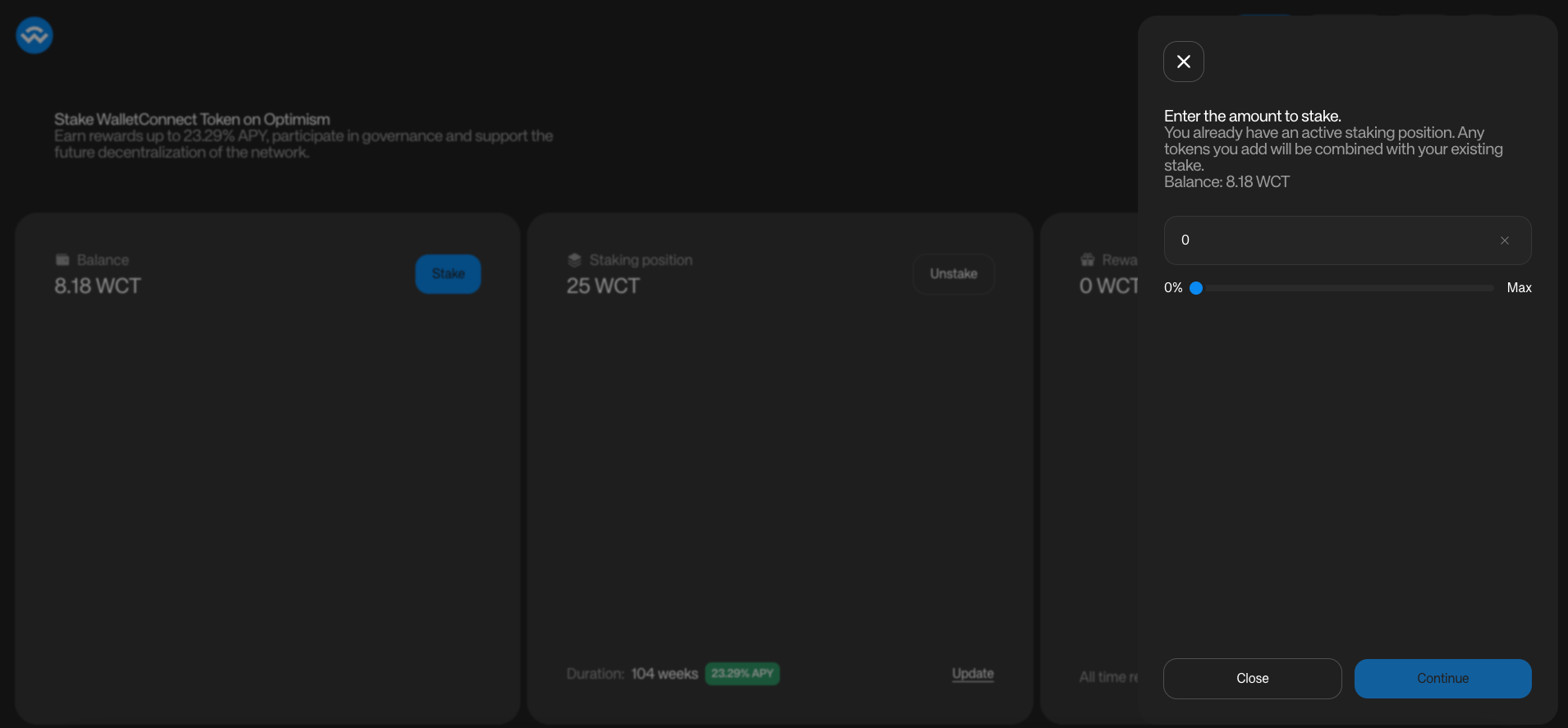1568x728 pixels.
Task: Click the 0% slider label
Action: (1173, 288)
